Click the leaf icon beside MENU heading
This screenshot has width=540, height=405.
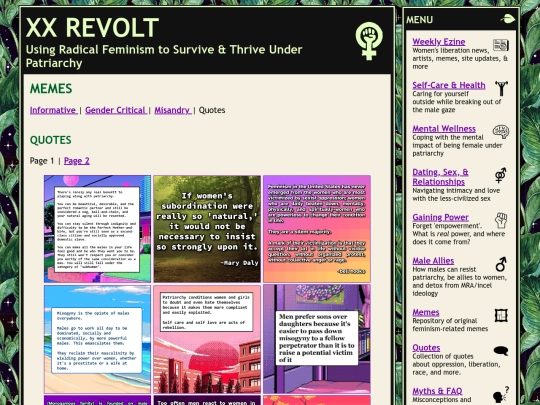[x=508, y=19]
